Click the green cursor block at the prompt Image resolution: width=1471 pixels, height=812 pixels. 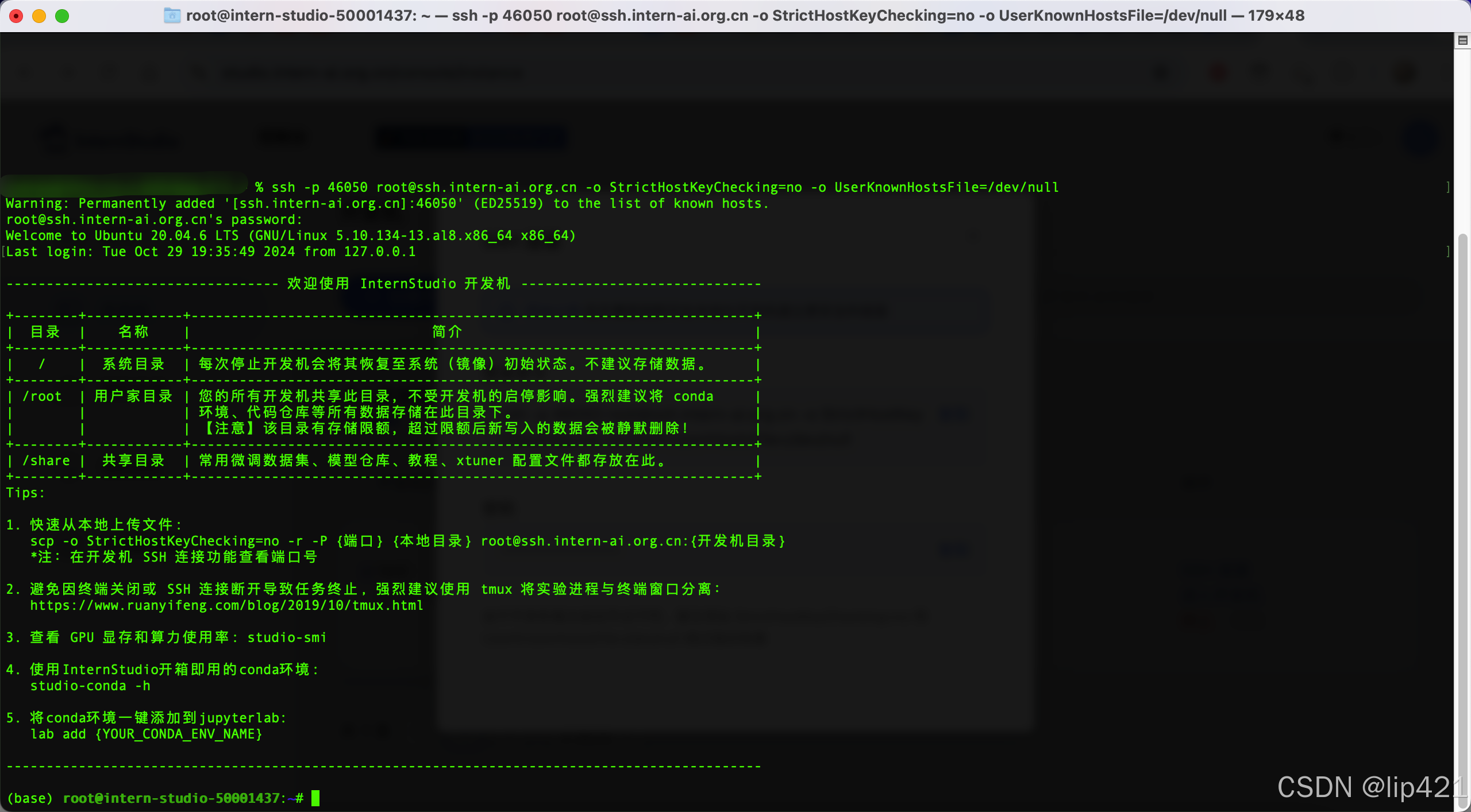tap(315, 798)
